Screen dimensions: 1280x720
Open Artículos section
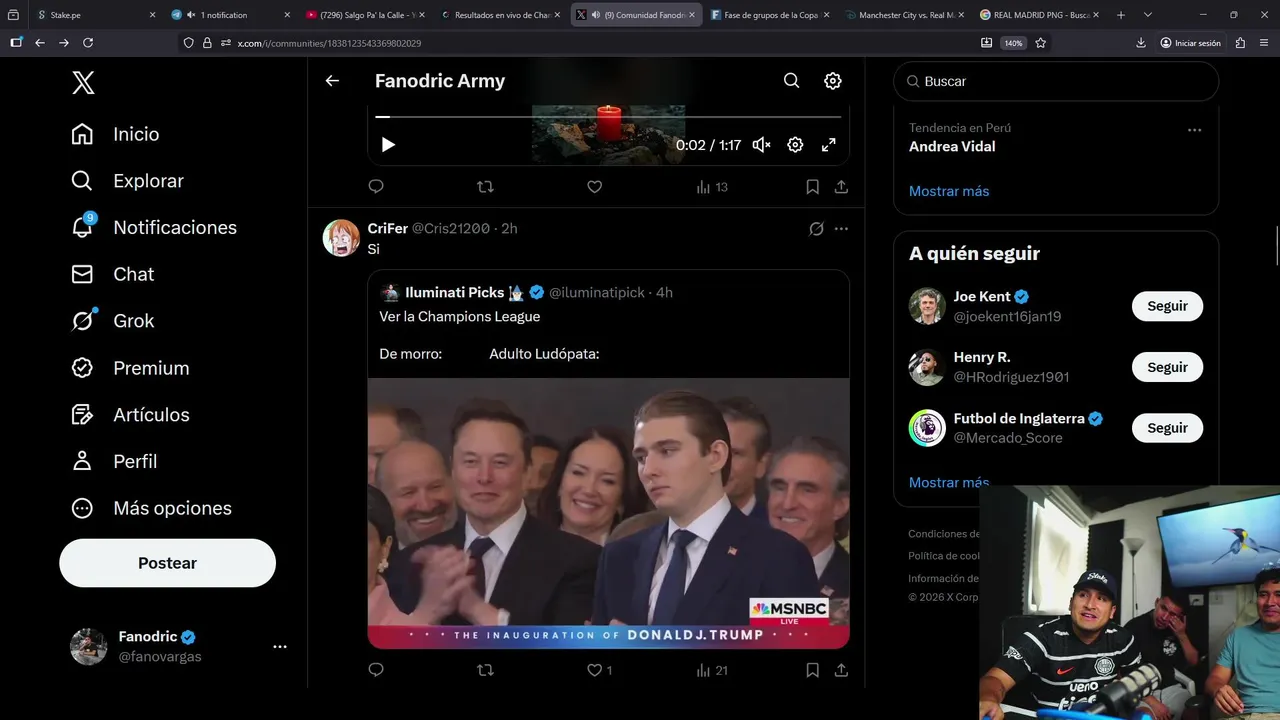[130, 414]
